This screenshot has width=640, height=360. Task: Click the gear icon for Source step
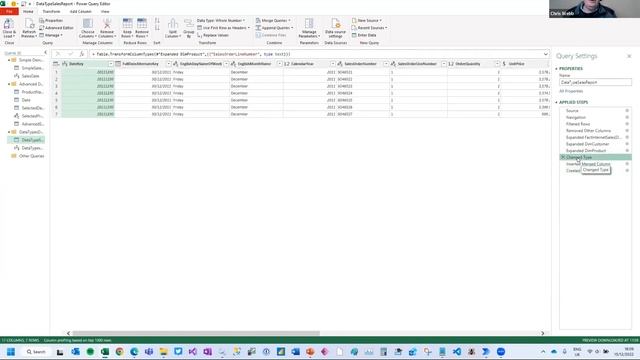coord(627,111)
